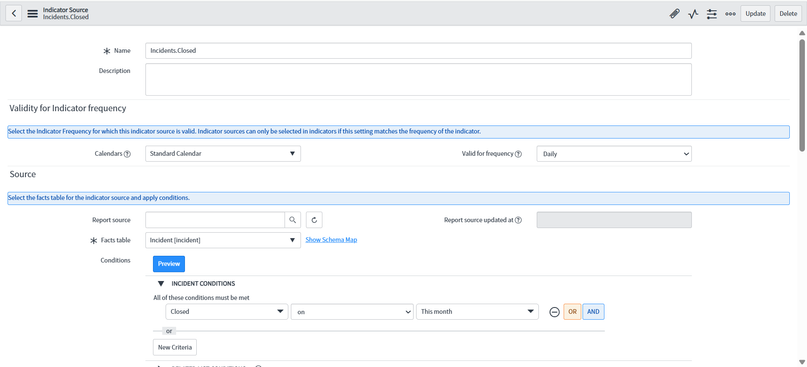The image size is (807, 367).
Task: Add an AND condition
Action: [x=593, y=312]
